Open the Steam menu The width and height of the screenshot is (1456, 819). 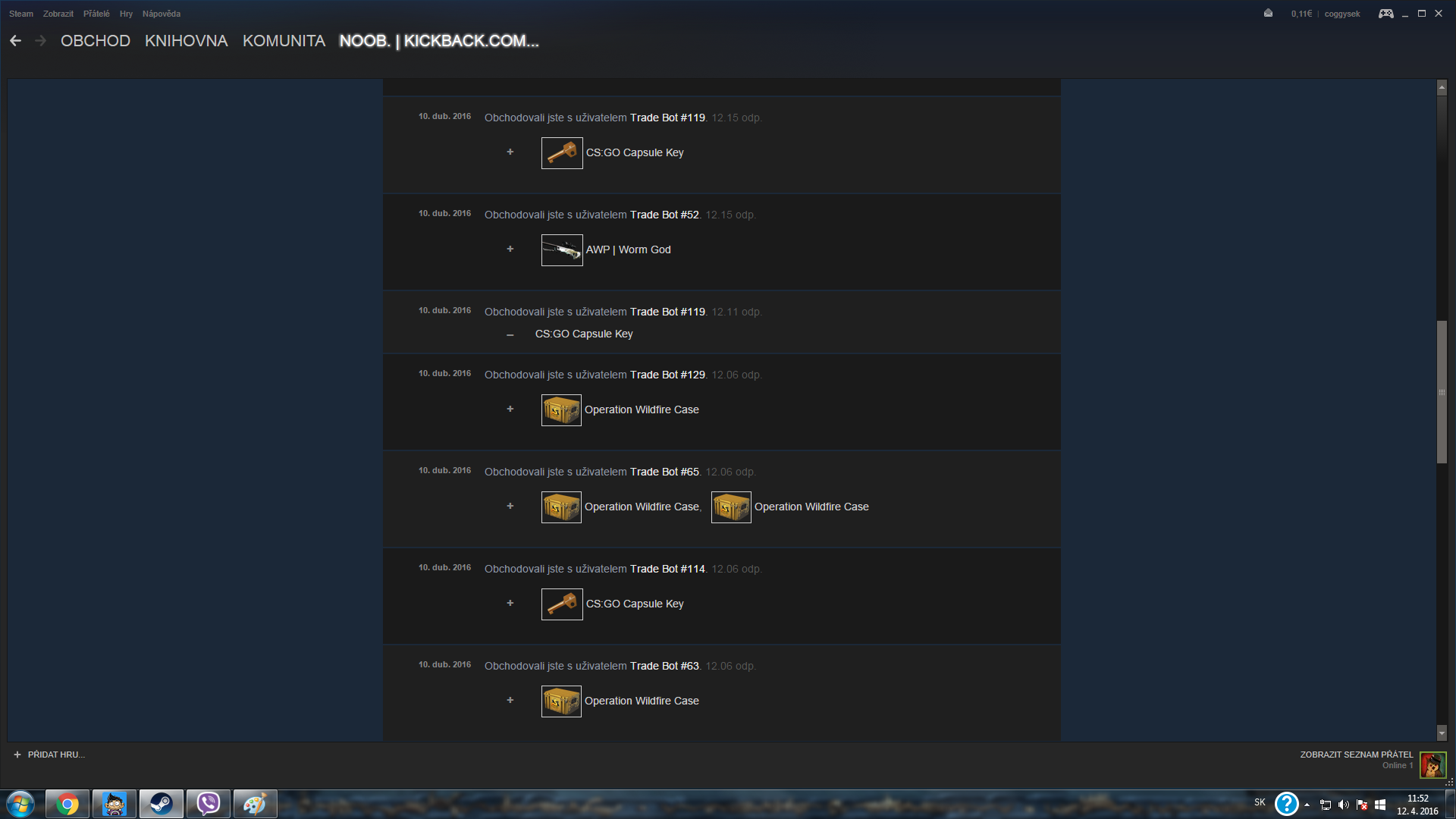pyautogui.click(x=21, y=14)
